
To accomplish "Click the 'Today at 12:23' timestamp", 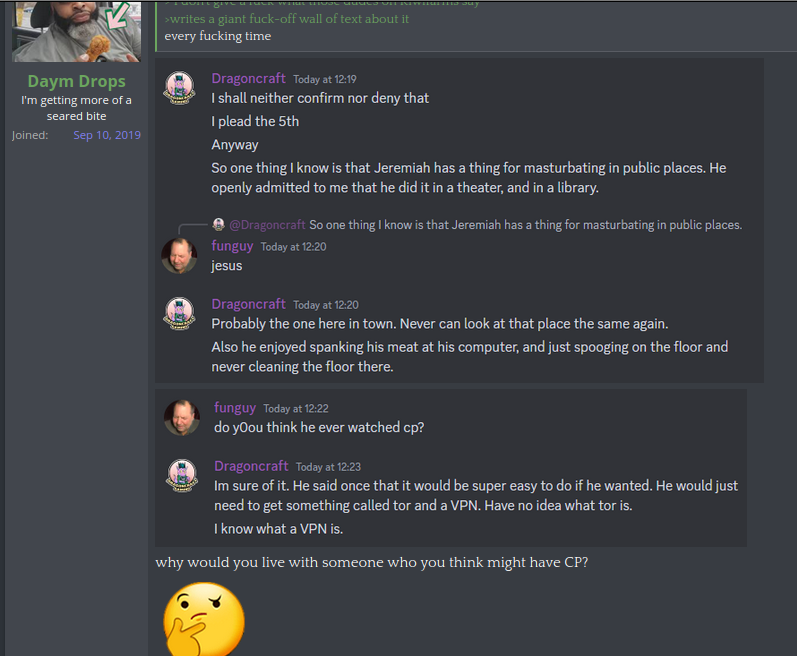I will (327, 467).
